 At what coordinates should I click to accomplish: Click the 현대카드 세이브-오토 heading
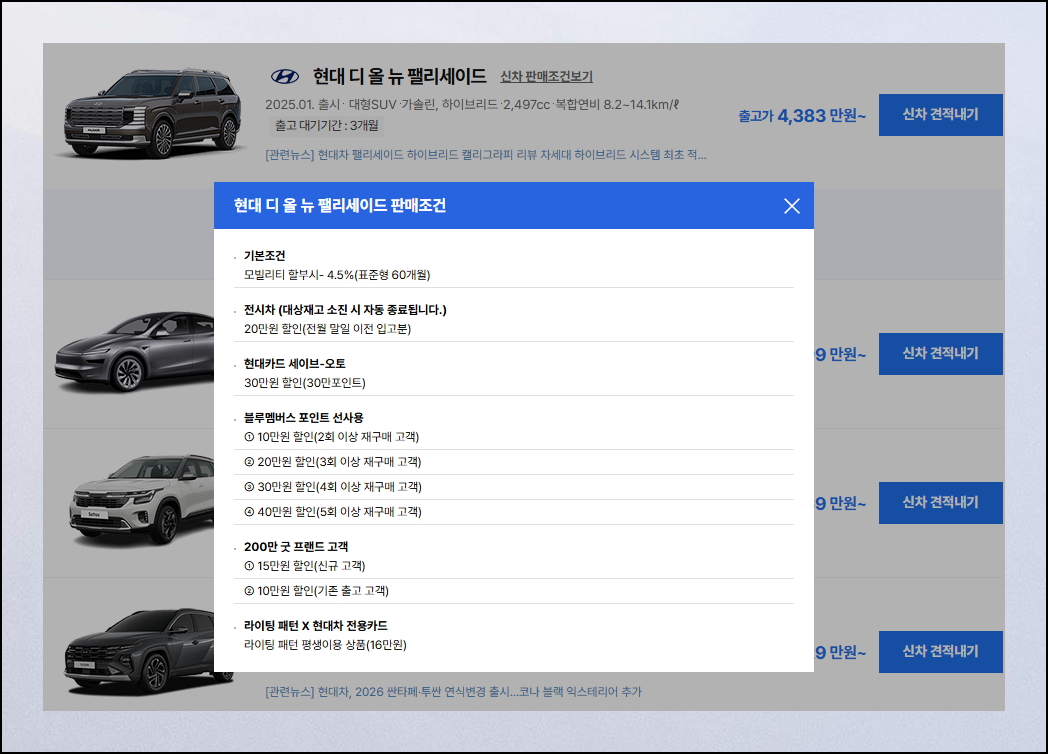coord(295,364)
